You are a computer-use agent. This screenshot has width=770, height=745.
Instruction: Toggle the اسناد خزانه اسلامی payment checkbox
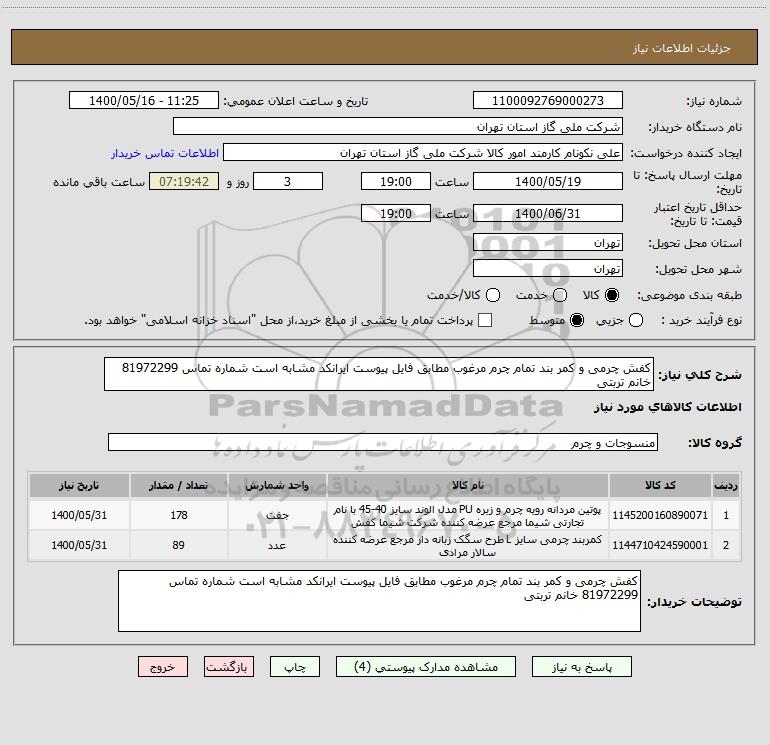pyautogui.click(x=485, y=320)
